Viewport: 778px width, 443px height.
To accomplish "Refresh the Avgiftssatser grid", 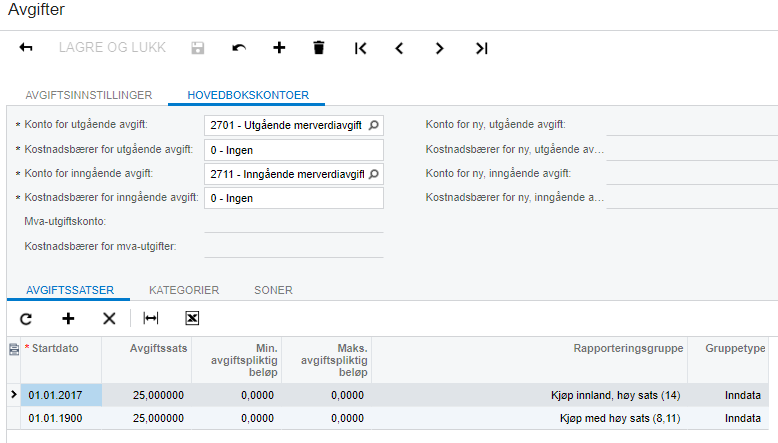I will (26, 318).
